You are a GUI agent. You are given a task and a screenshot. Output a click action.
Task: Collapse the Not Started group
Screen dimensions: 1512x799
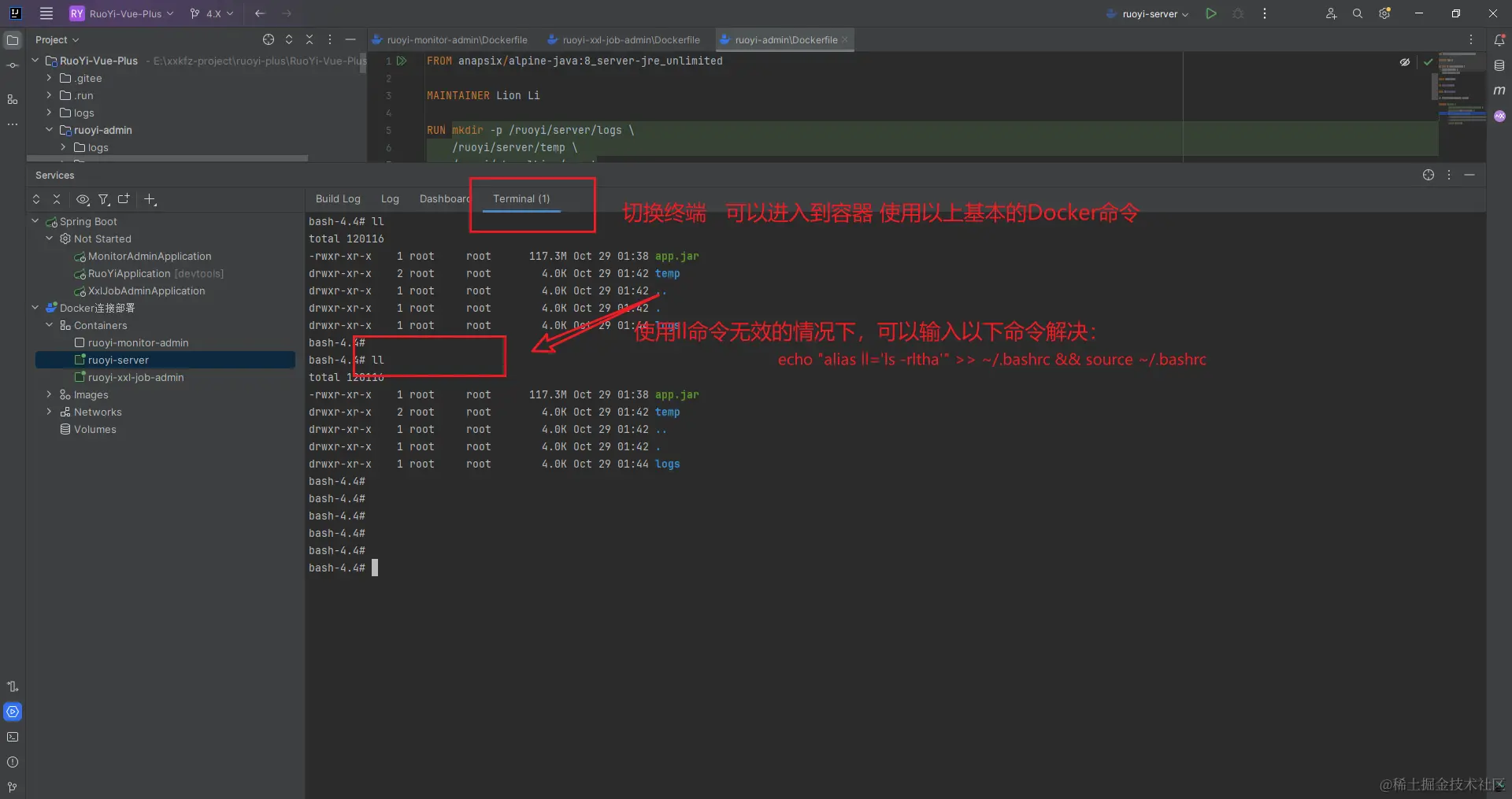pos(49,239)
